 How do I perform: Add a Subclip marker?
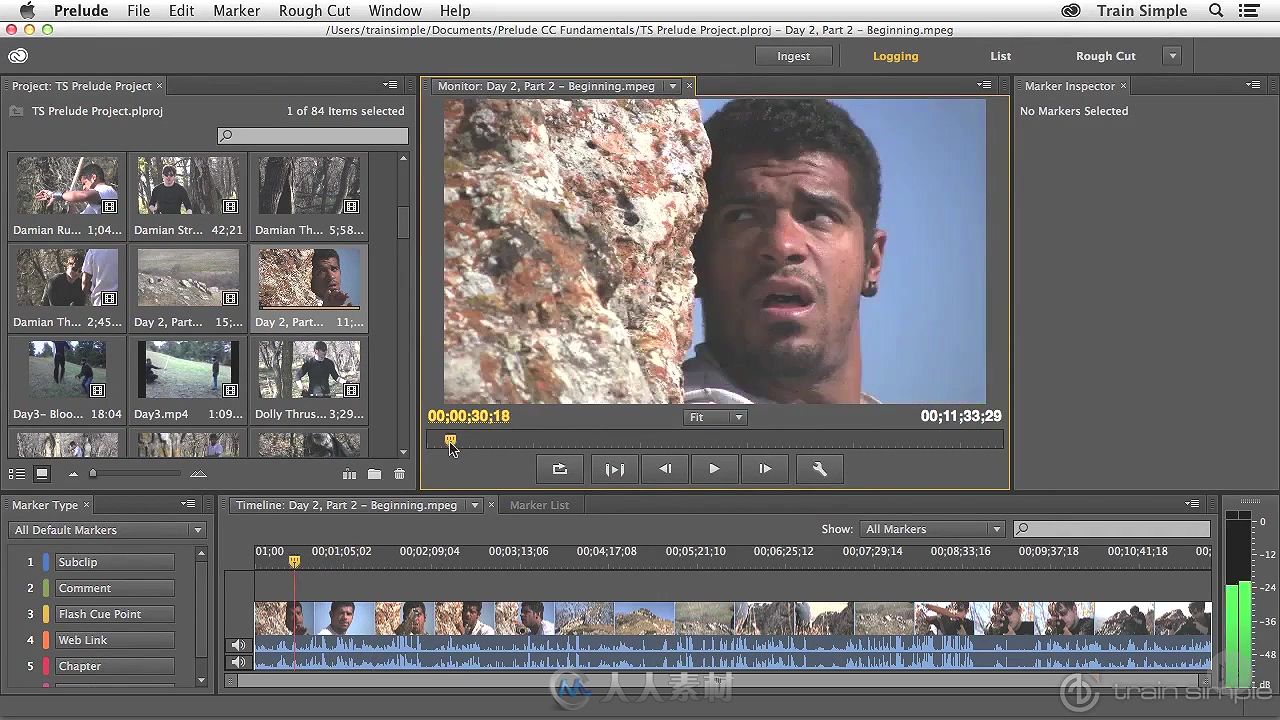[114, 562]
